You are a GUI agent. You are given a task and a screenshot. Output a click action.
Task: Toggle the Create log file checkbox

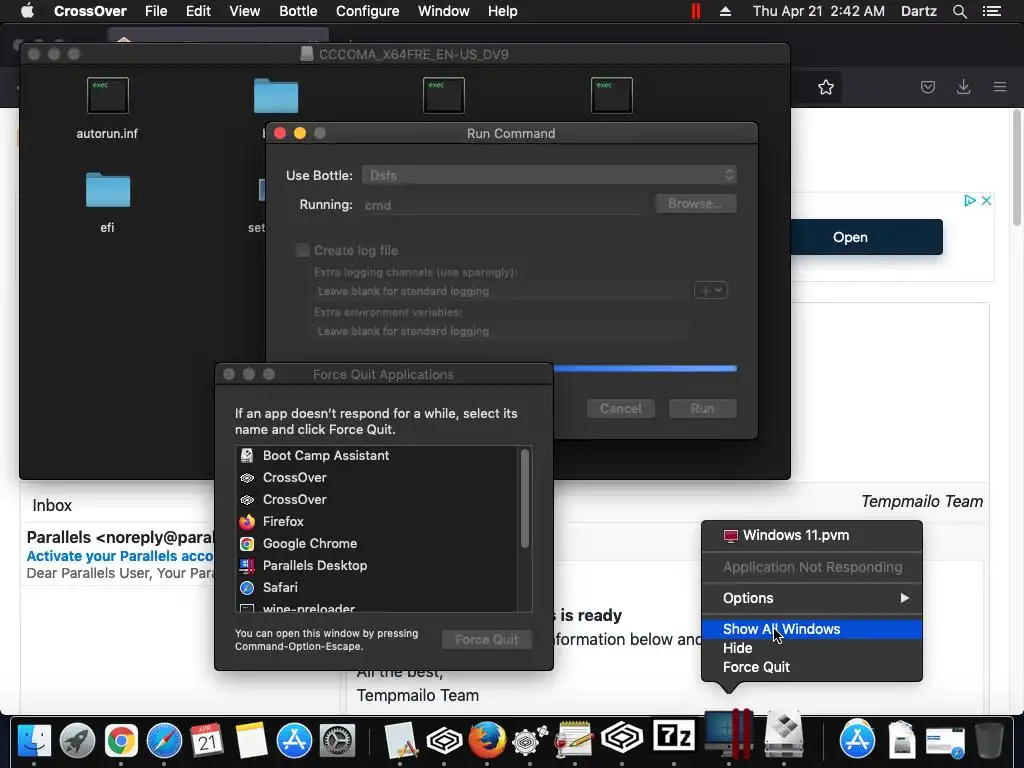click(302, 250)
